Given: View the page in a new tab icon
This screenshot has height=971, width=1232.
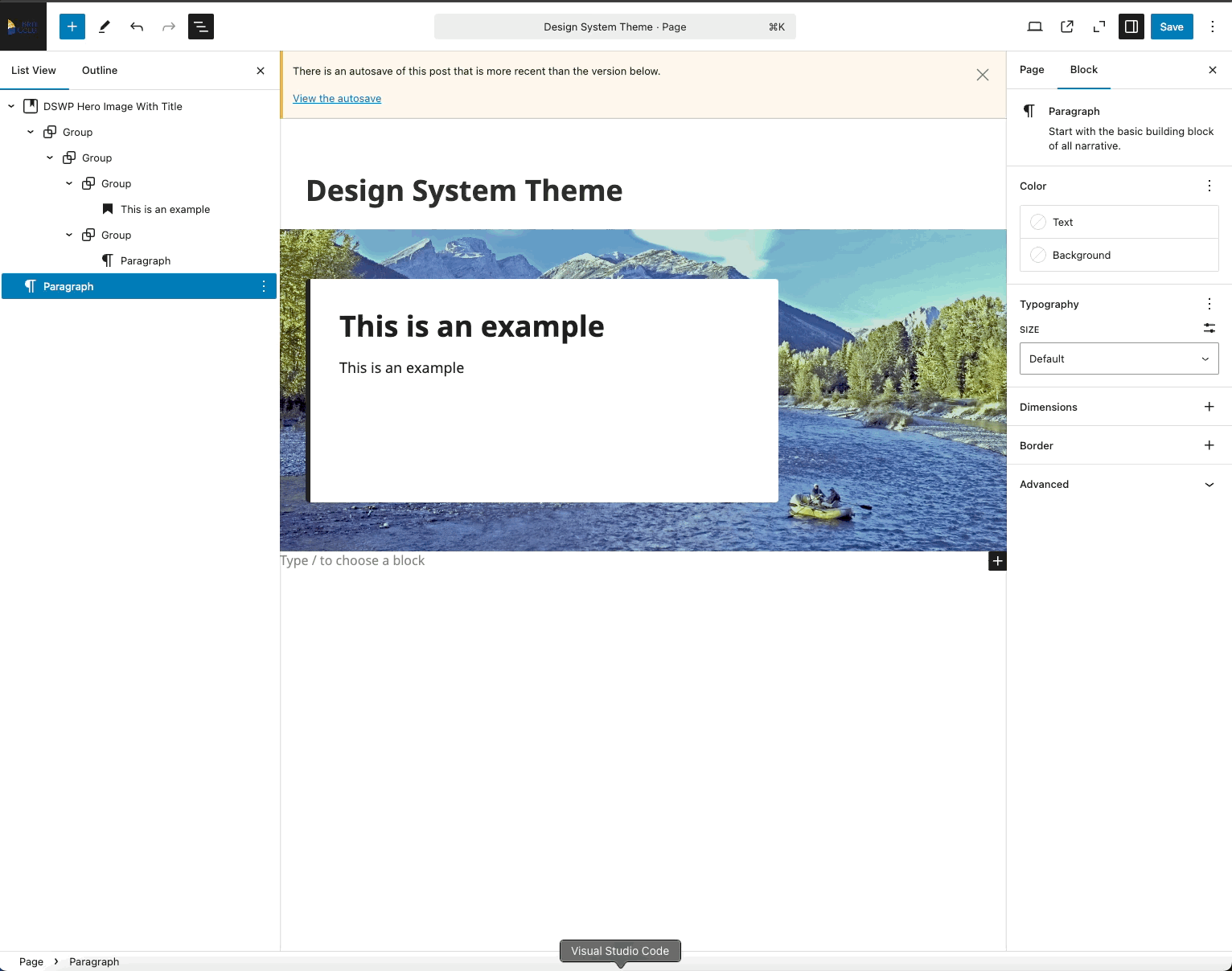Looking at the screenshot, I should 1067,27.
